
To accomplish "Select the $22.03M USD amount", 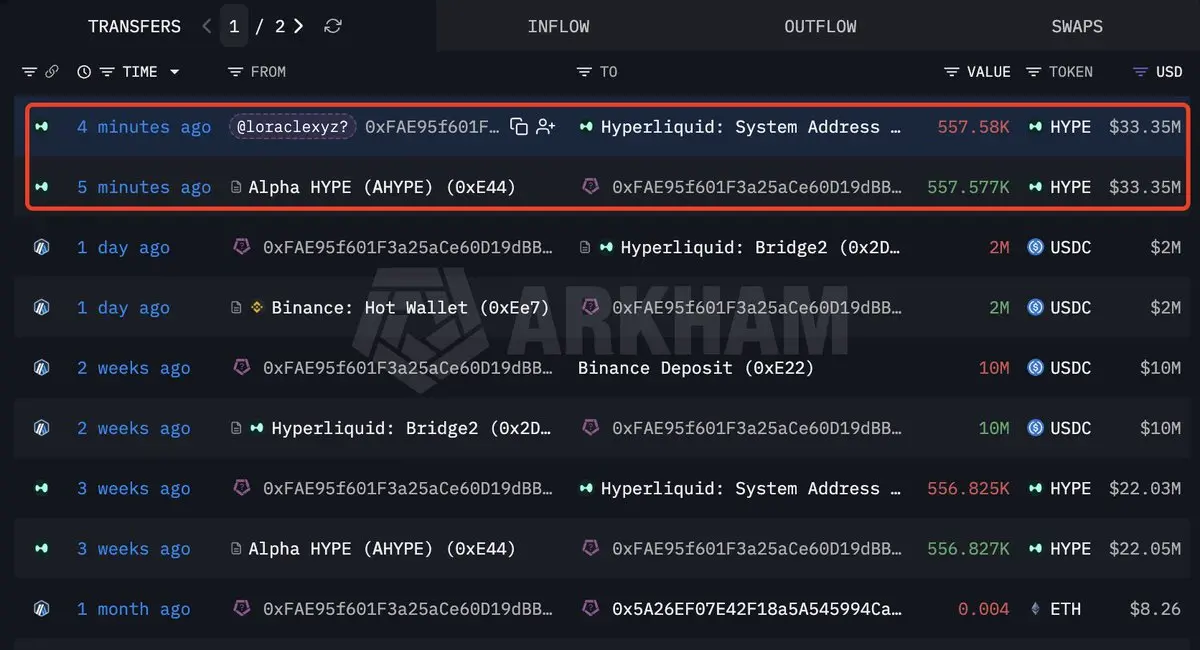I will 1145,488.
